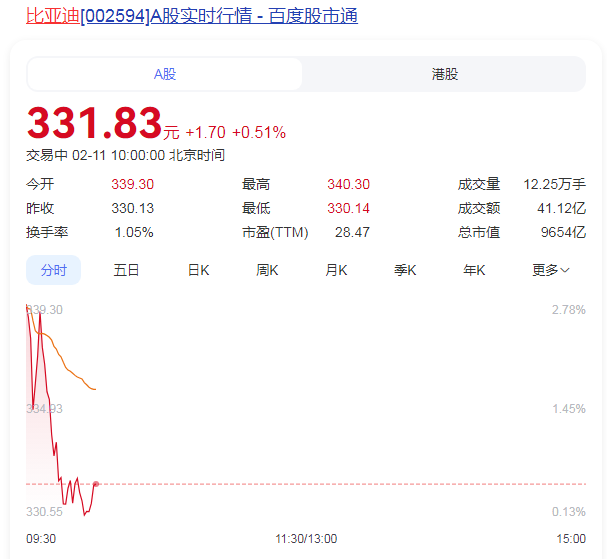Click the 最低 value 330.14
This screenshot has width=607, height=559.
348,208
